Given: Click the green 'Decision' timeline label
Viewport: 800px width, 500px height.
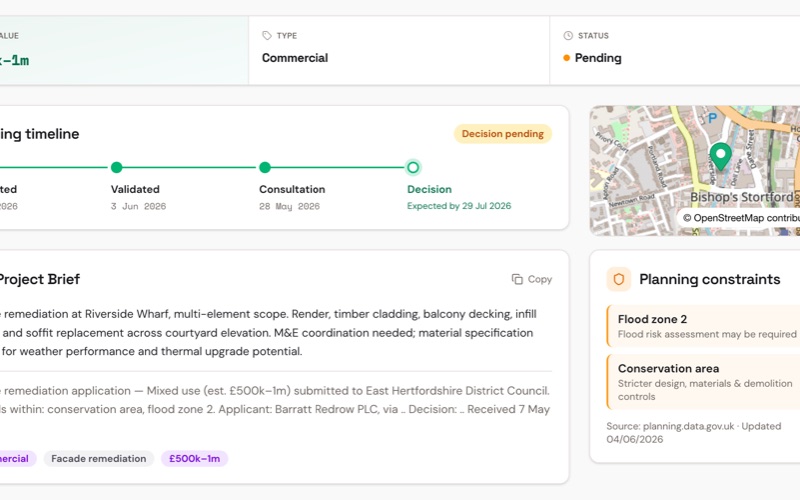Looking at the screenshot, I should coord(429,189).
